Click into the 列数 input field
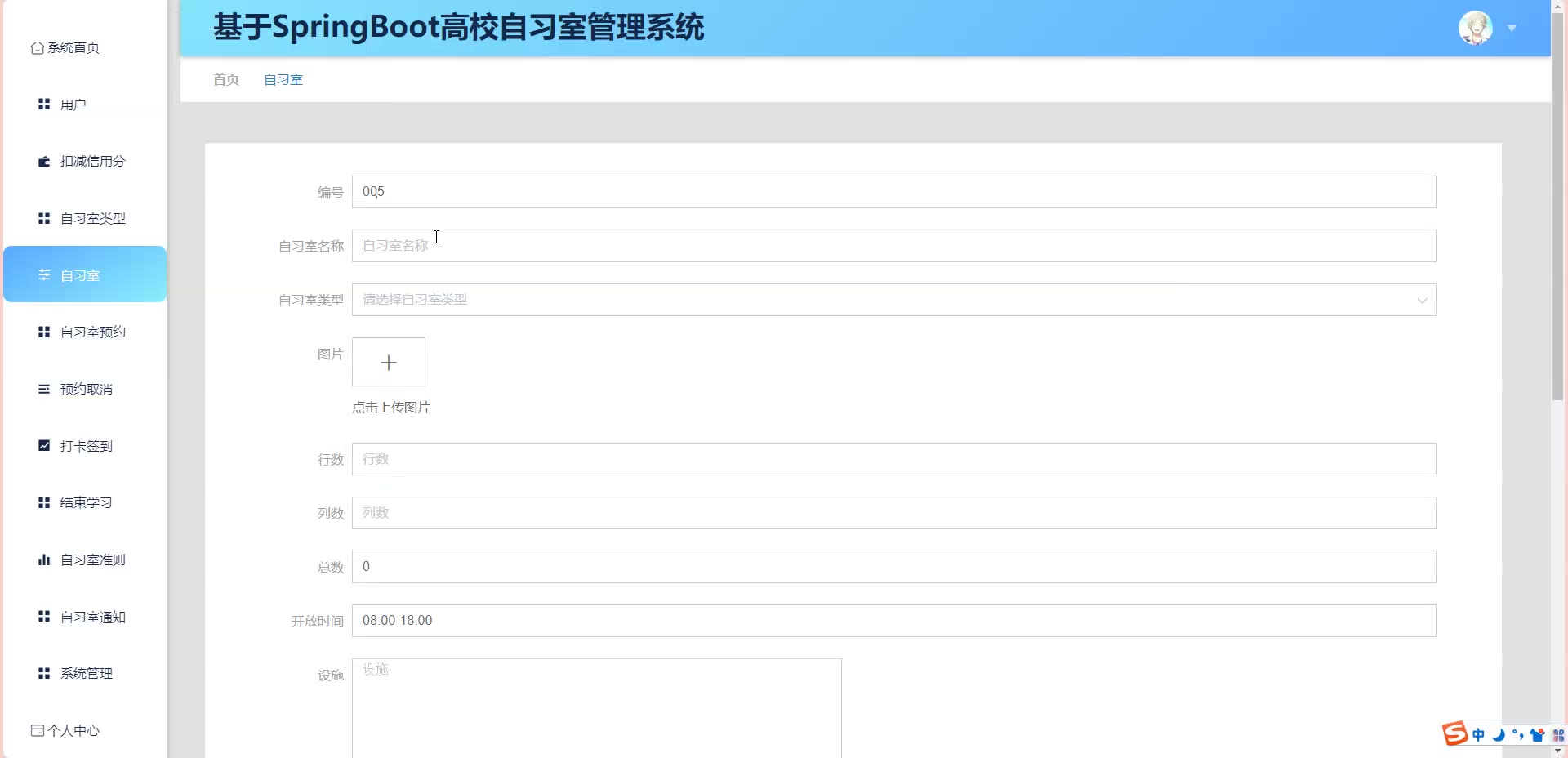Viewport: 1568px width, 758px height. point(893,513)
